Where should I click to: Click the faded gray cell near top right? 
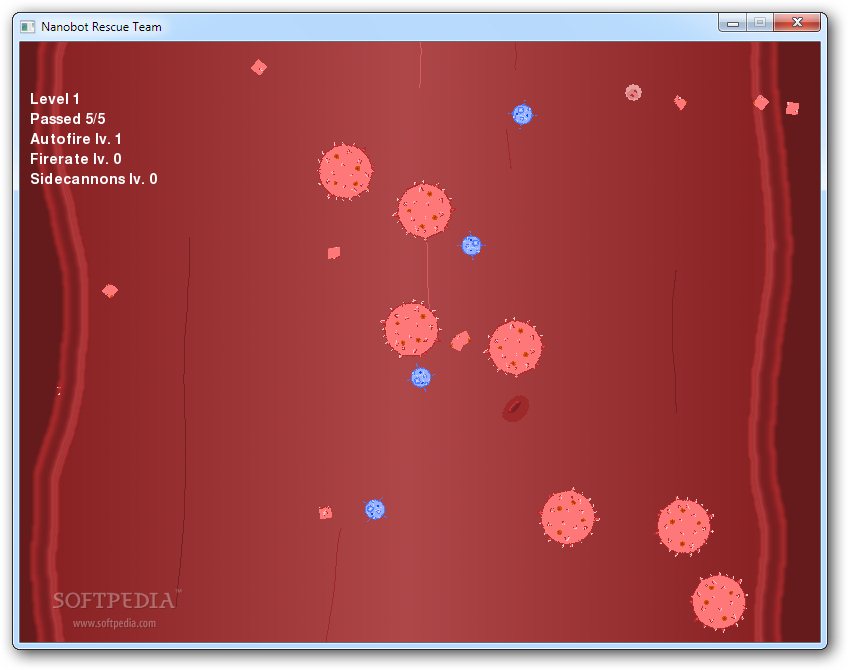click(633, 92)
